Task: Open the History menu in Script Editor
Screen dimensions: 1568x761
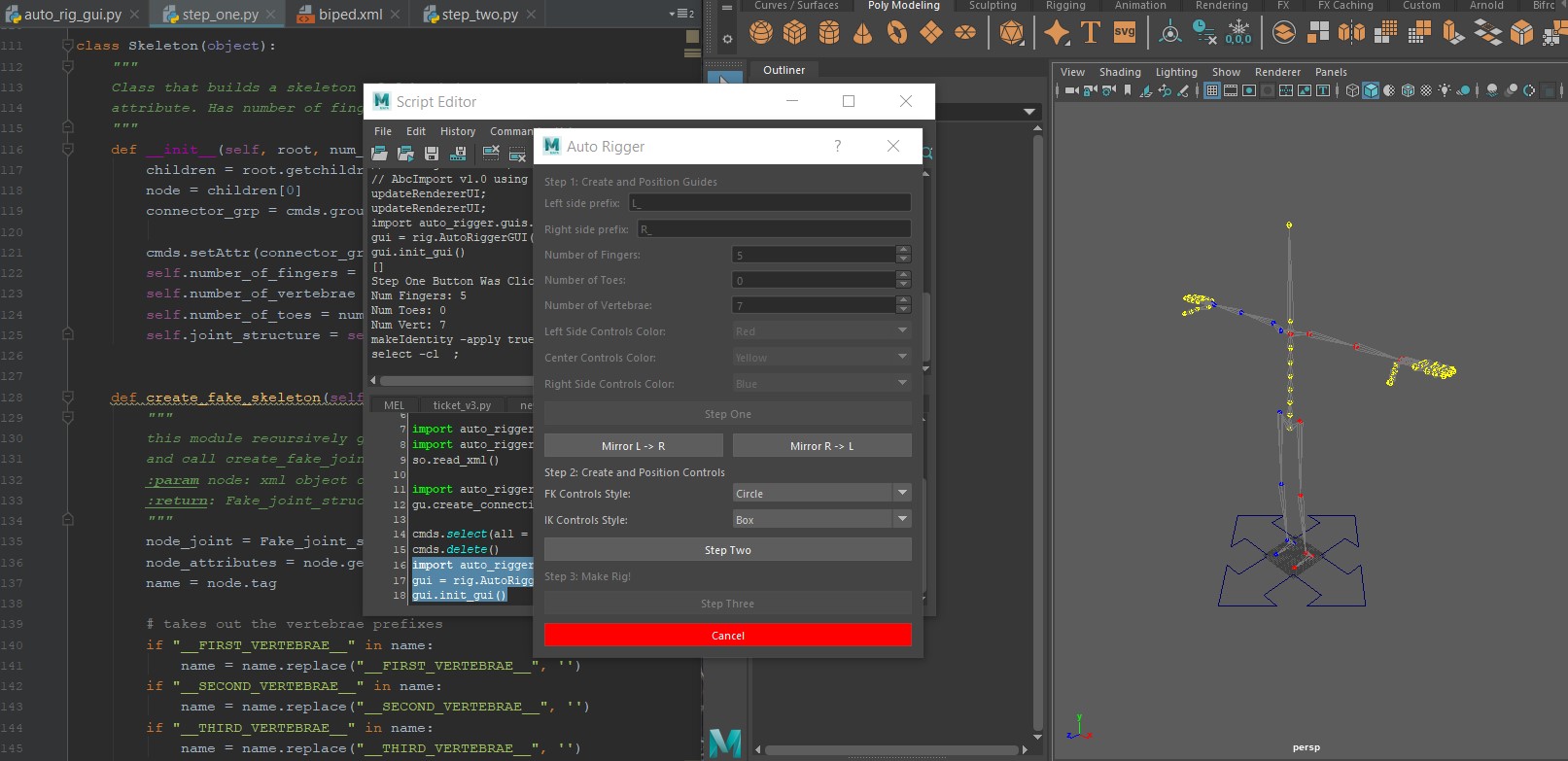Action: pyautogui.click(x=457, y=131)
